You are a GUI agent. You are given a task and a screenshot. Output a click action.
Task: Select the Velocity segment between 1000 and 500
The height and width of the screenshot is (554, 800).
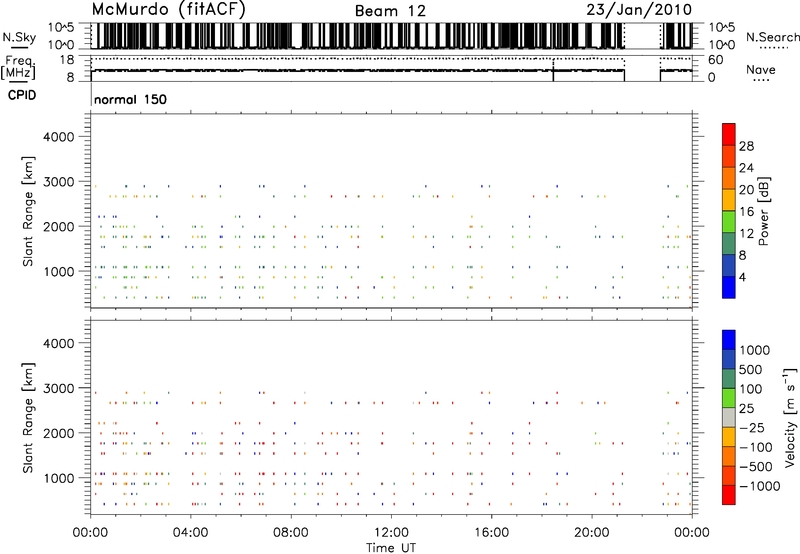pyautogui.click(x=729, y=360)
